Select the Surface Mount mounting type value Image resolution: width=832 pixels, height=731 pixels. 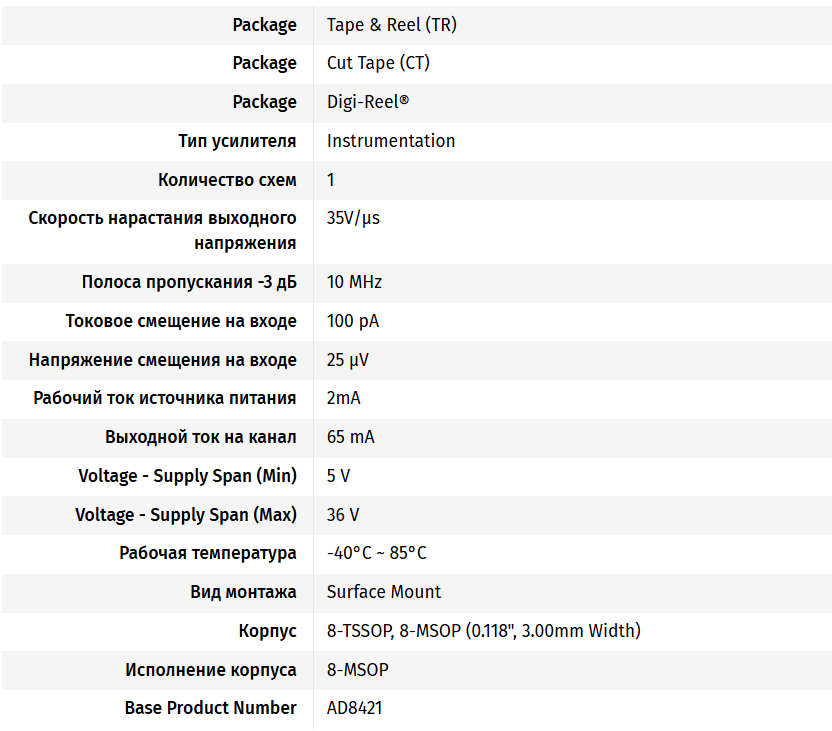[384, 592]
